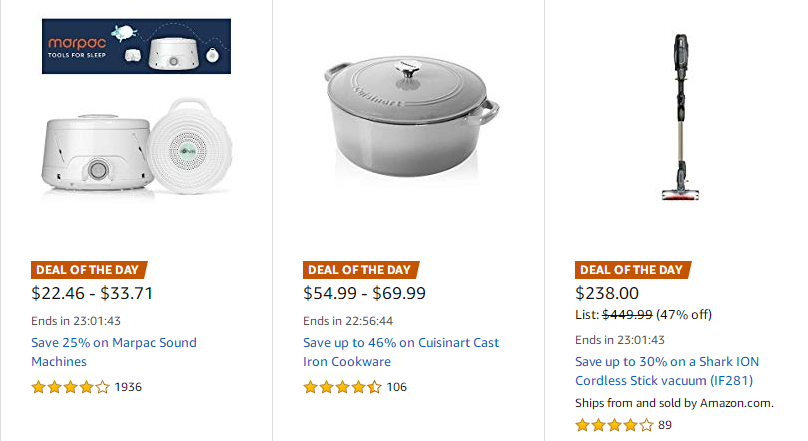This screenshot has height=441, width=808.
Task: Click Deal of the Day badge on Cuisinart
Action: point(361,270)
